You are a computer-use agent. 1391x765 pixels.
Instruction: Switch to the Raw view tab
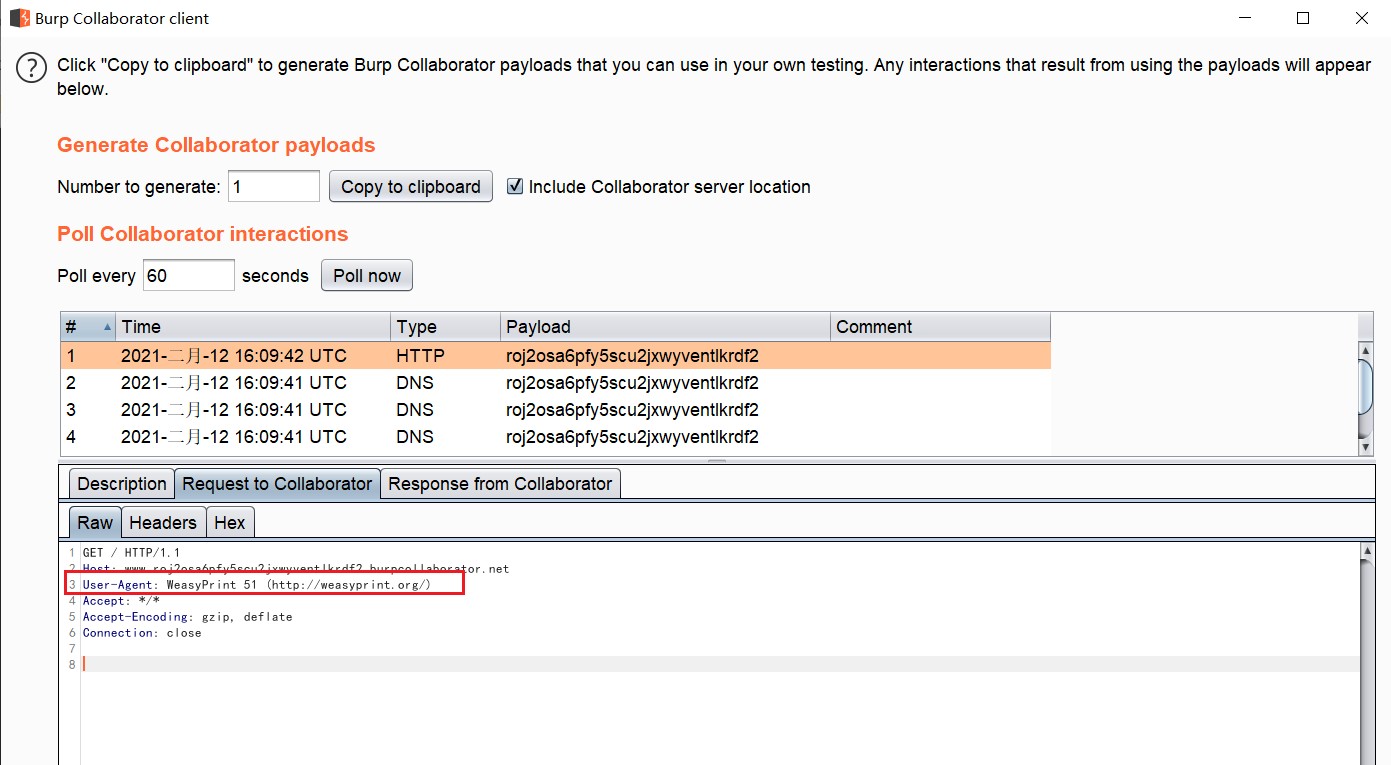coord(95,522)
